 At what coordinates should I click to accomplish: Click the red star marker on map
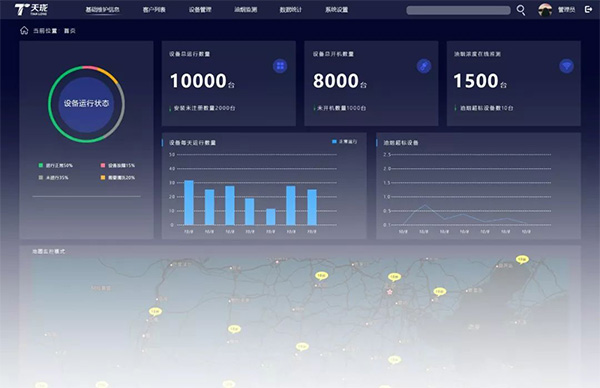click(x=390, y=292)
